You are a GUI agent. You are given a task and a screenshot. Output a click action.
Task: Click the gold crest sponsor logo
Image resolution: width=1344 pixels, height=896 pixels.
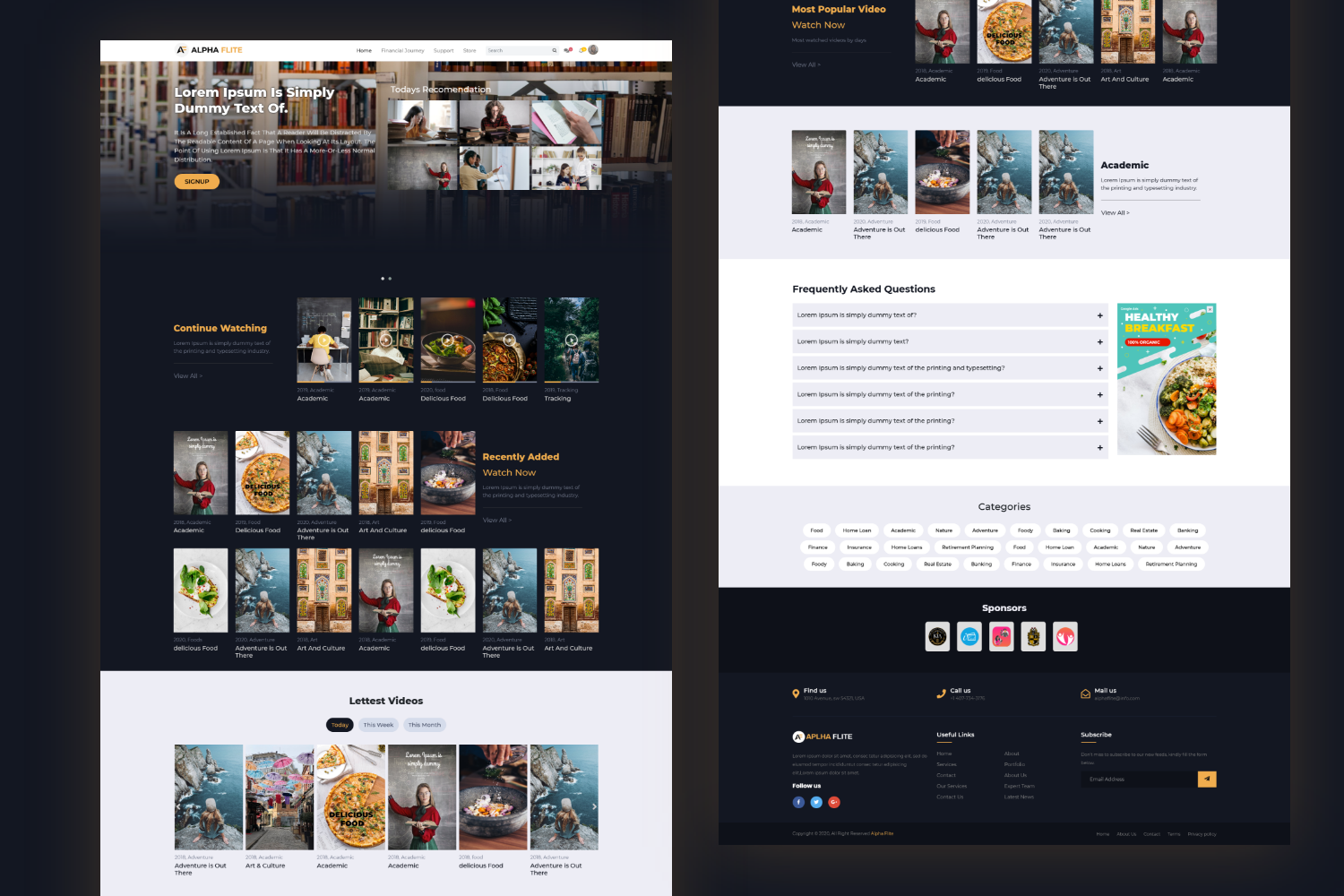click(x=1033, y=637)
